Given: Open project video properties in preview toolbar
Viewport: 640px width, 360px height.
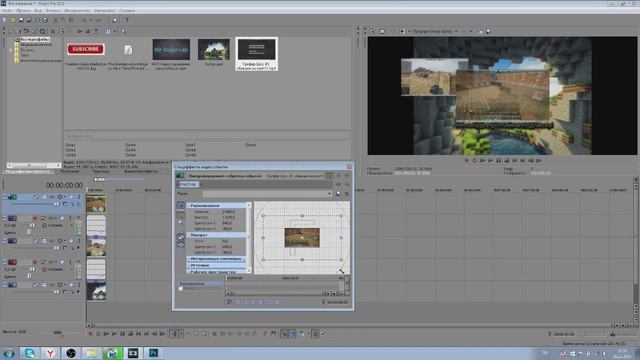Looking at the screenshot, I should [x=372, y=31].
